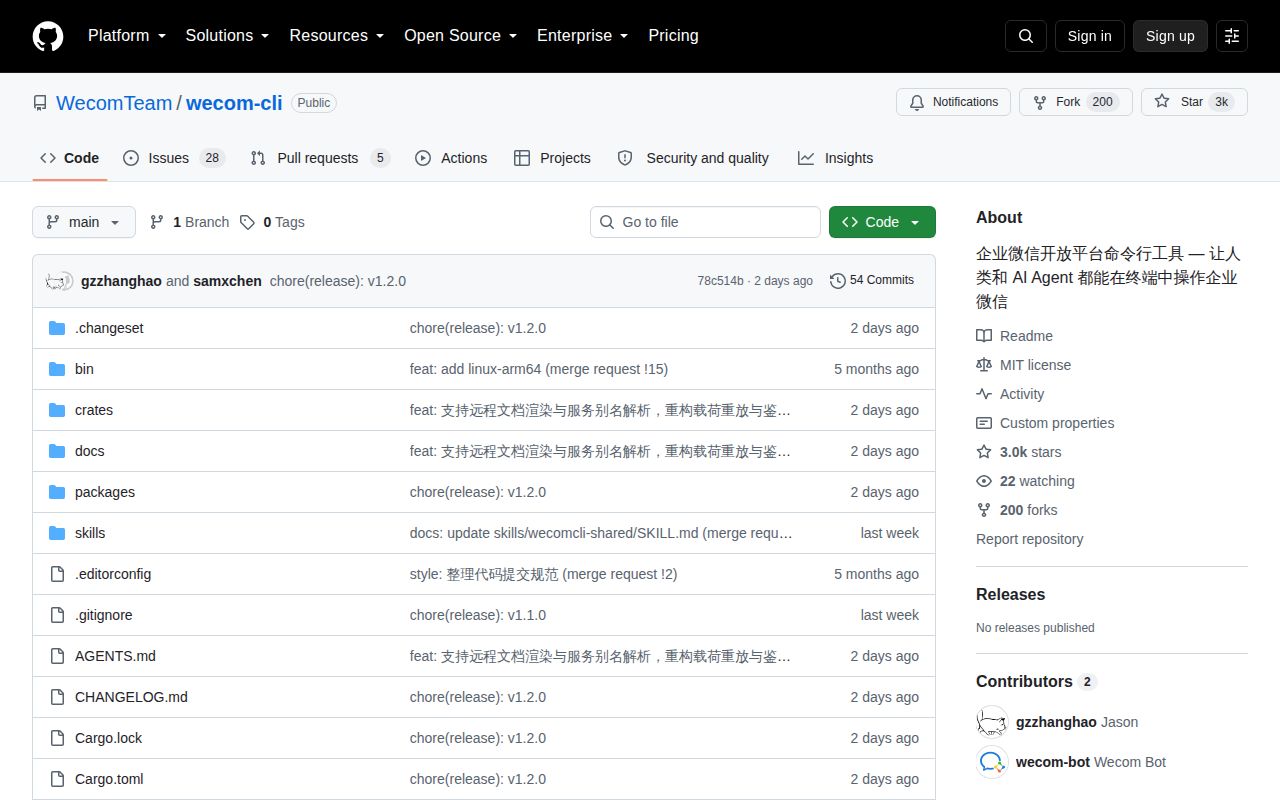Expand the Open Source menu
Viewport: 1280px width, 800px height.
click(461, 36)
